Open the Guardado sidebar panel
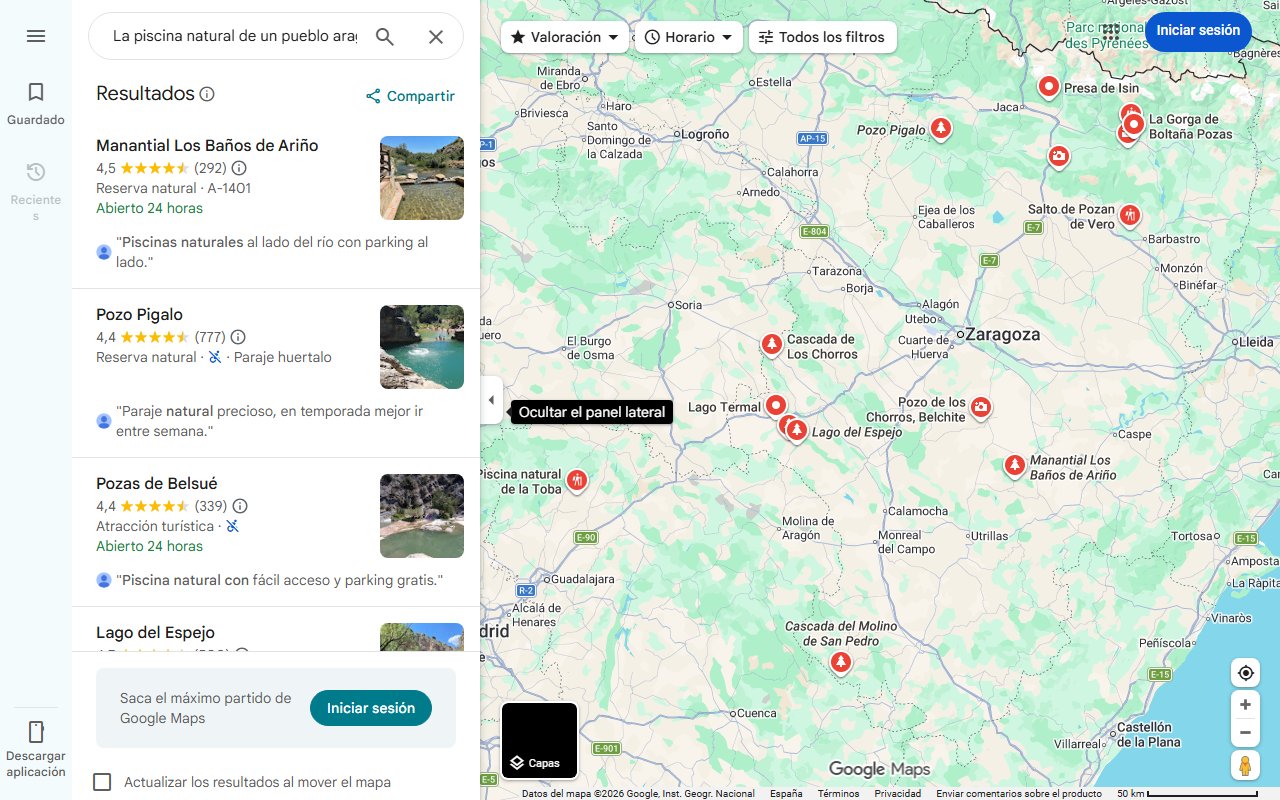This screenshot has height=800, width=1280. tap(36, 101)
